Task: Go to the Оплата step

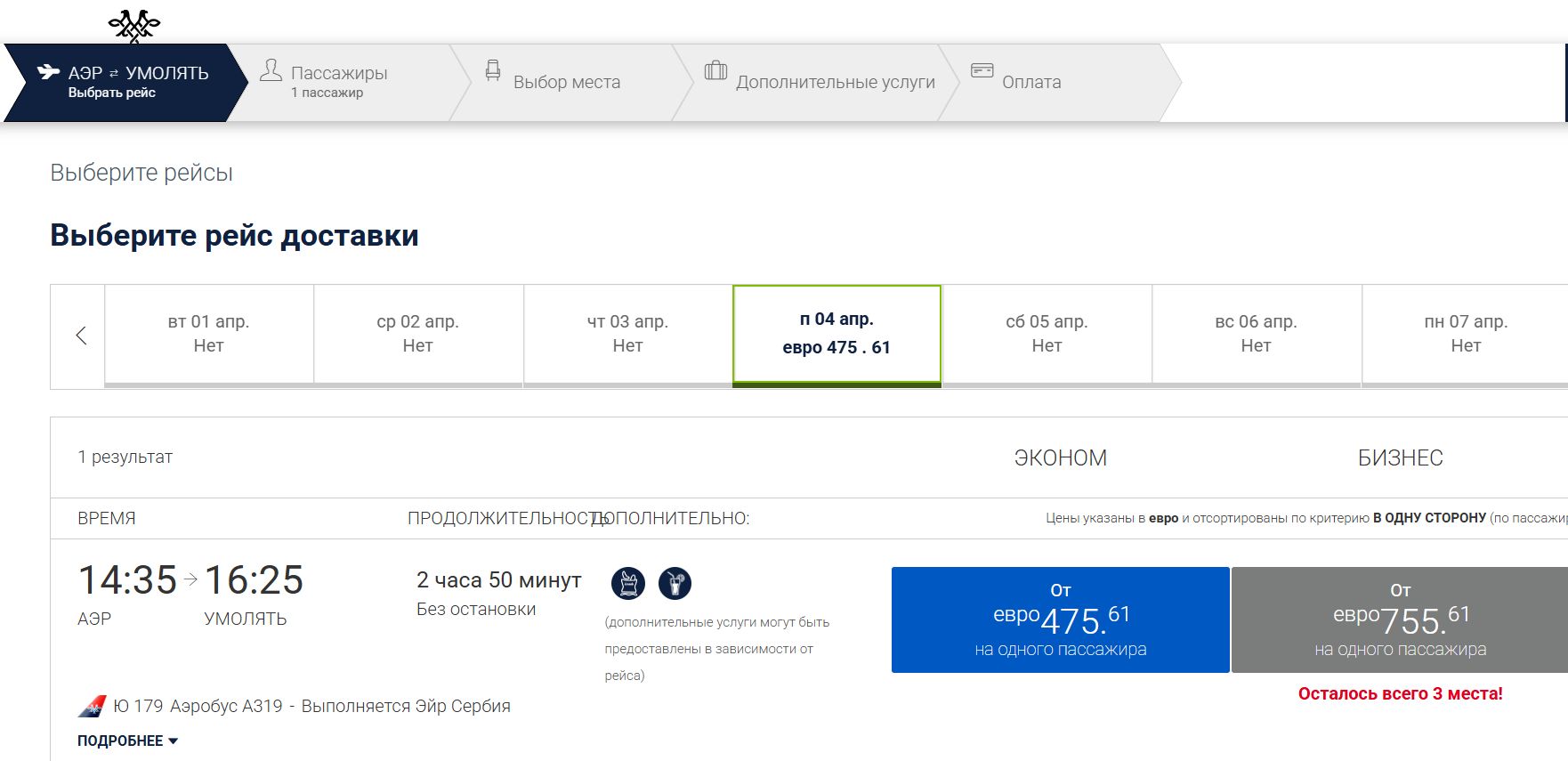Action: 1031,82
